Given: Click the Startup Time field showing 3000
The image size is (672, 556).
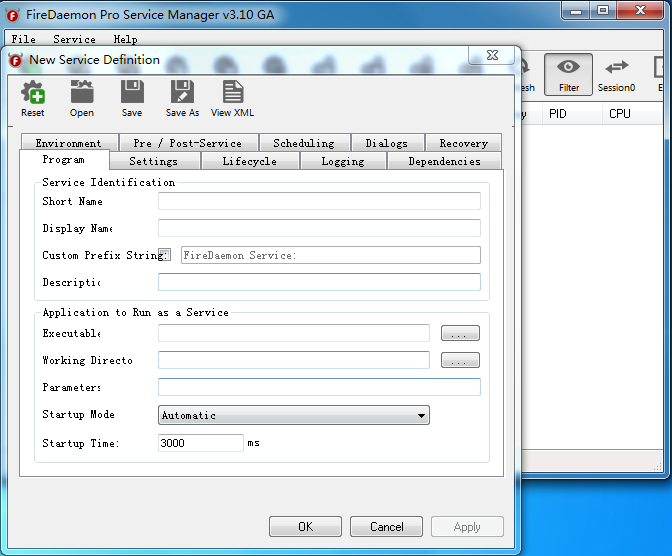Looking at the screenshot, I should coord(201,443).
